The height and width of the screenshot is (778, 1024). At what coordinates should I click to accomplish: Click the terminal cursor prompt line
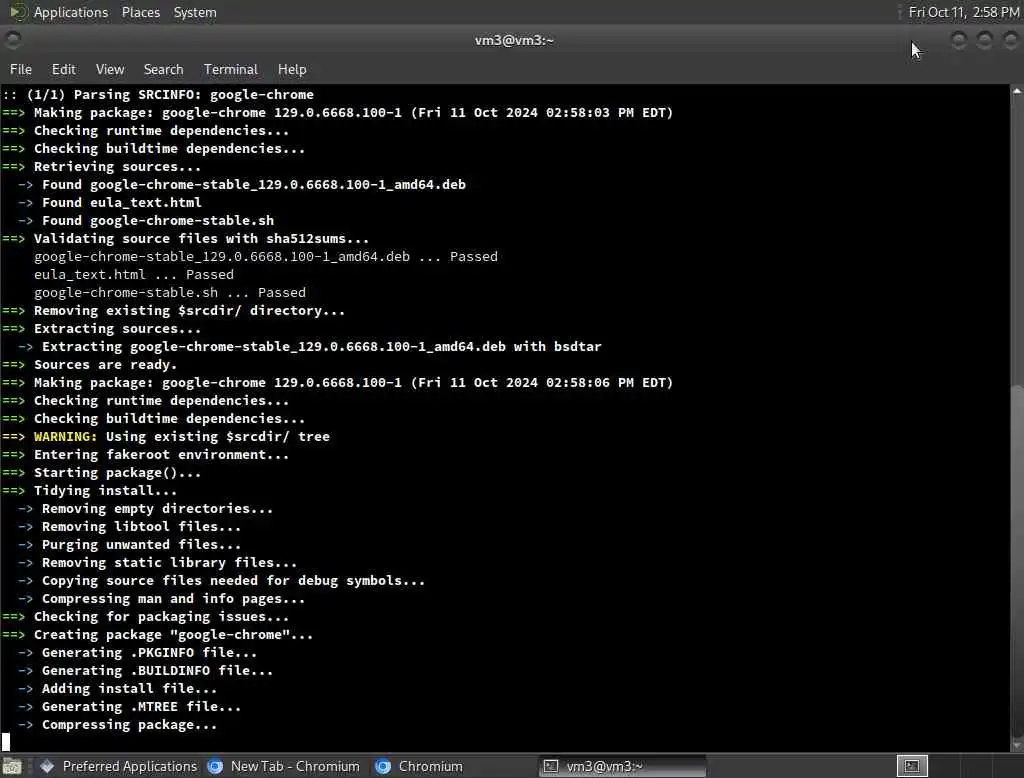(6, 742)
